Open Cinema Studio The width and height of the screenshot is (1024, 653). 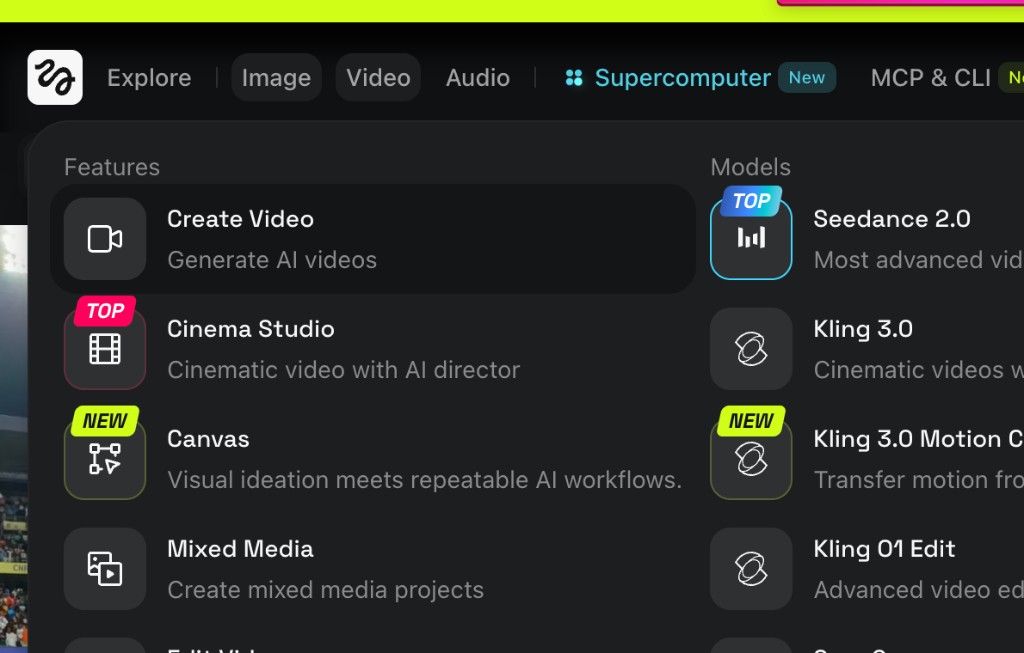(x=373, y=349)
